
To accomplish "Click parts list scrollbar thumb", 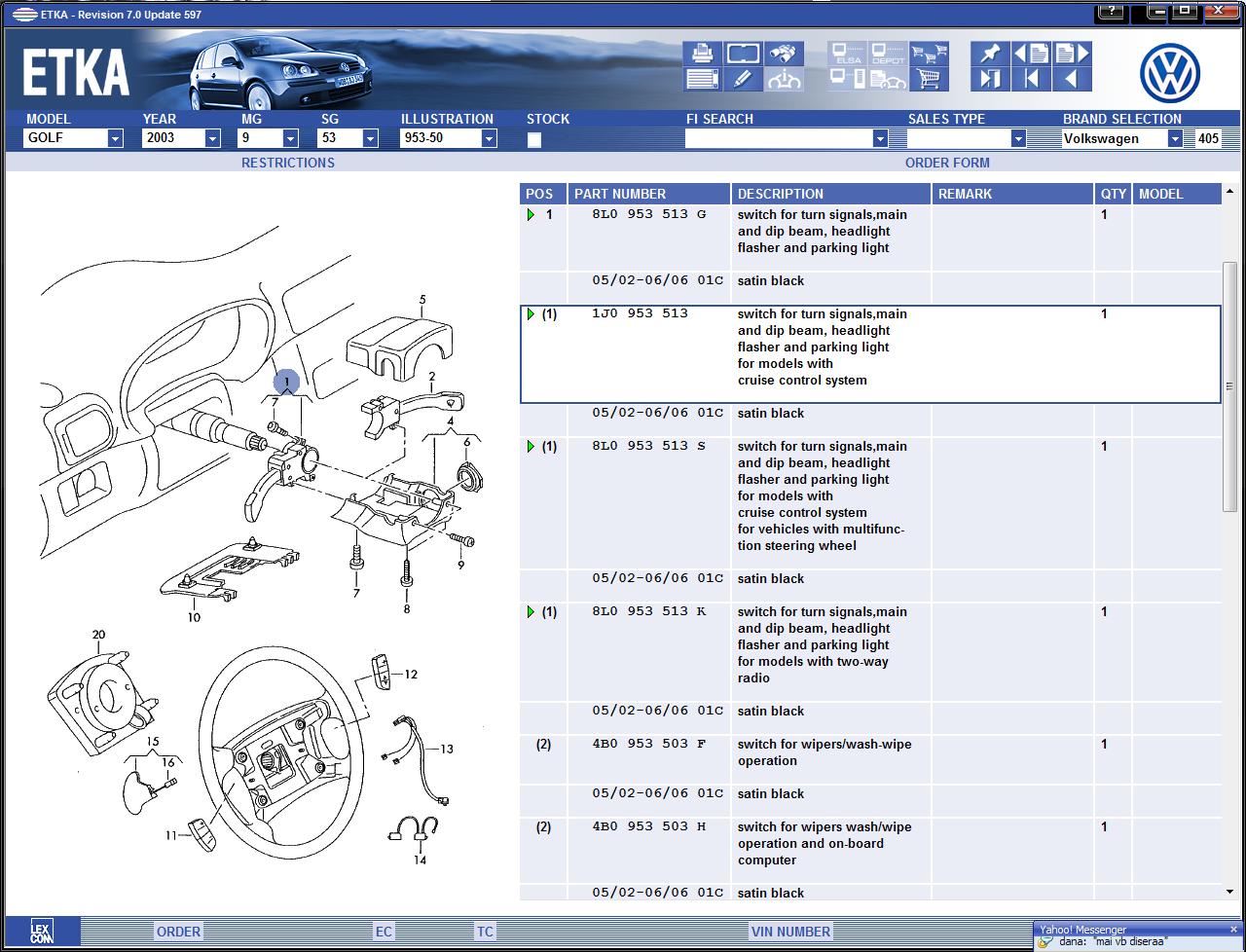I will pos(1230,386).
